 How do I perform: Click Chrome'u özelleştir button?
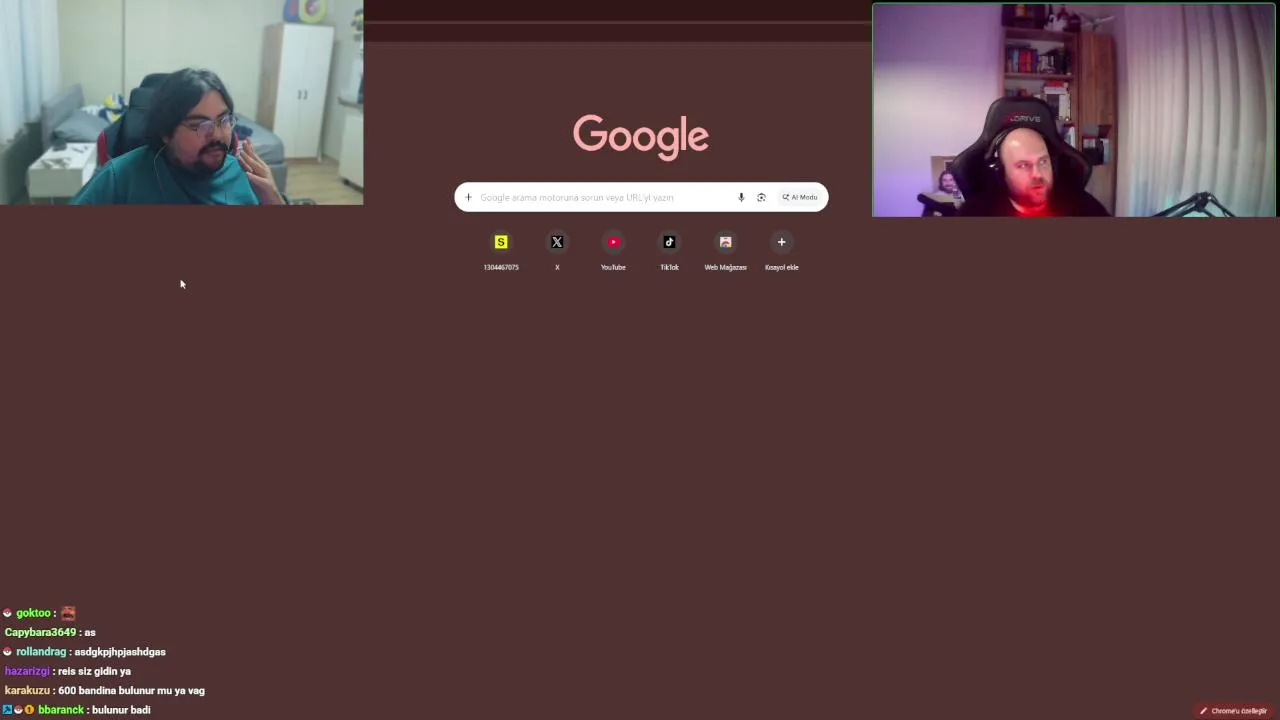pyautogui.click(x=1234, y=711)
